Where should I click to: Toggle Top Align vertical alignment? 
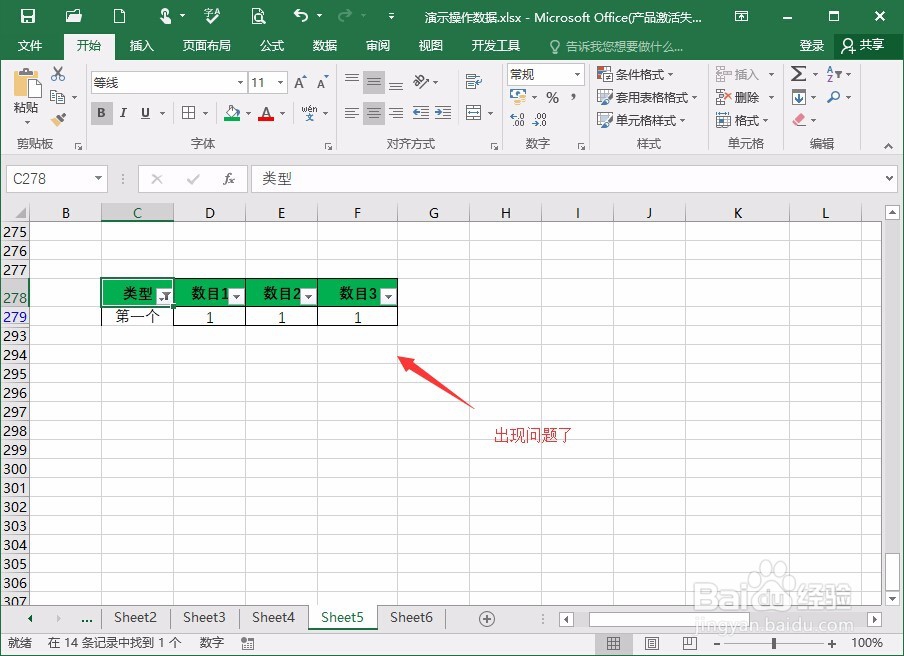coord(351,80)
